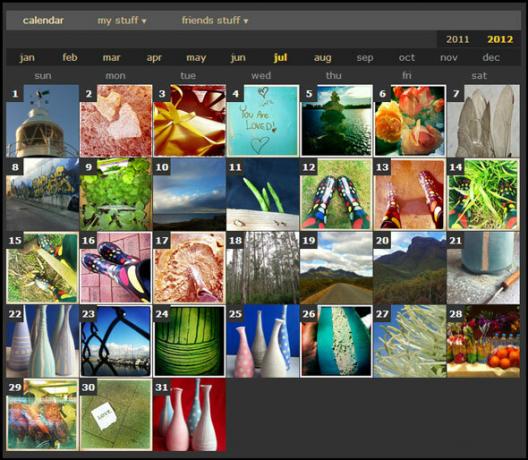View the vases on red photo, day 31
The image size is (528, 460).
click(190, 415)
